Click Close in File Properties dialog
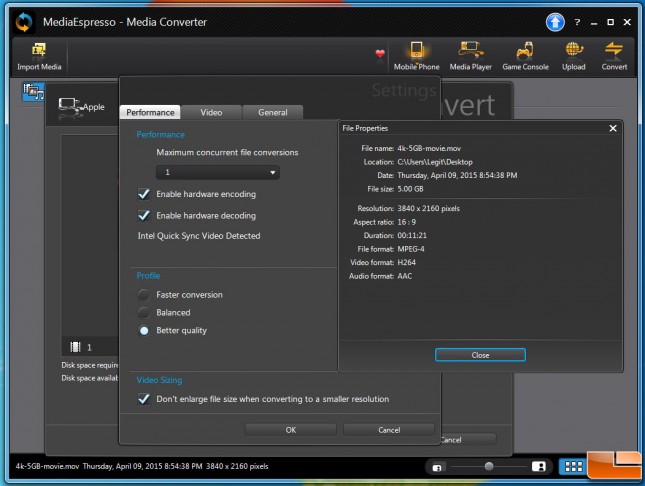Image resolution: width=645 pixels, height=486 pixels. point(480,355)
